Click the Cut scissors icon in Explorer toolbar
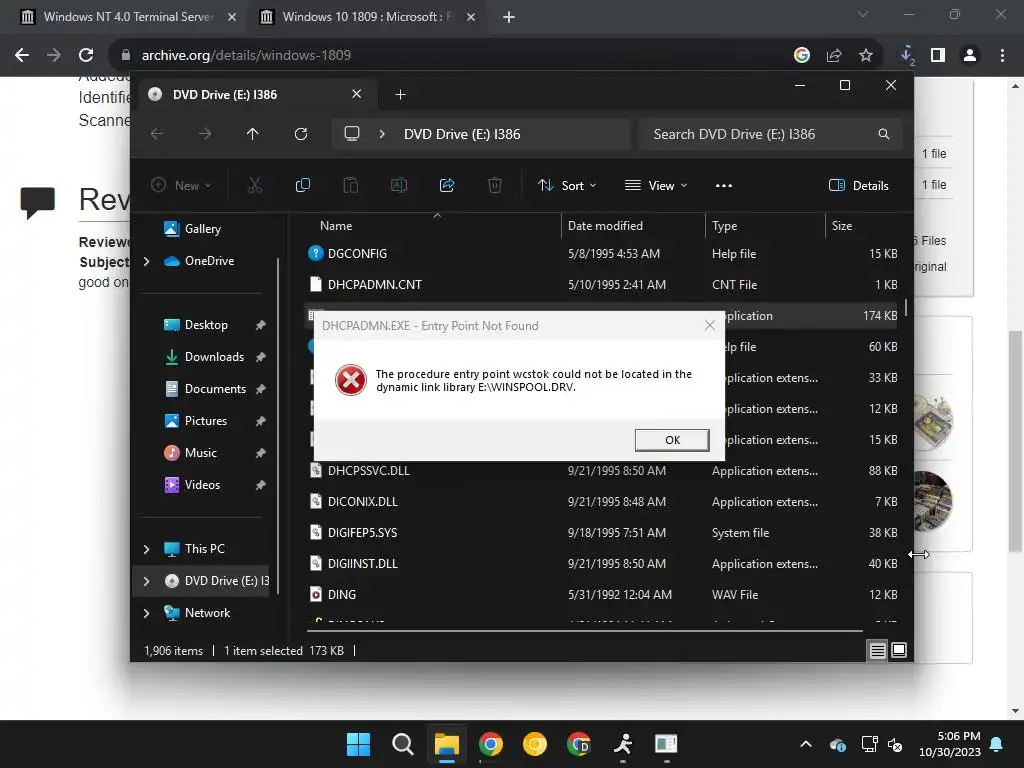This screenshot has height=768, width=1024. [255, 185]
